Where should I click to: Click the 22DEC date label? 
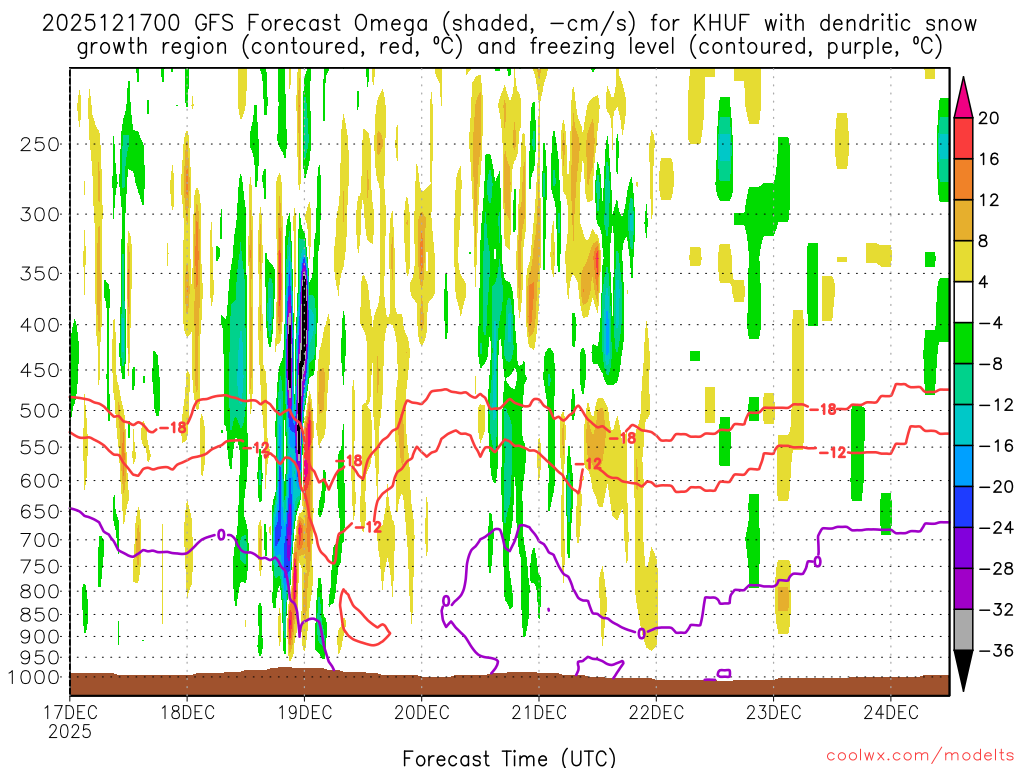coord(656,712)
